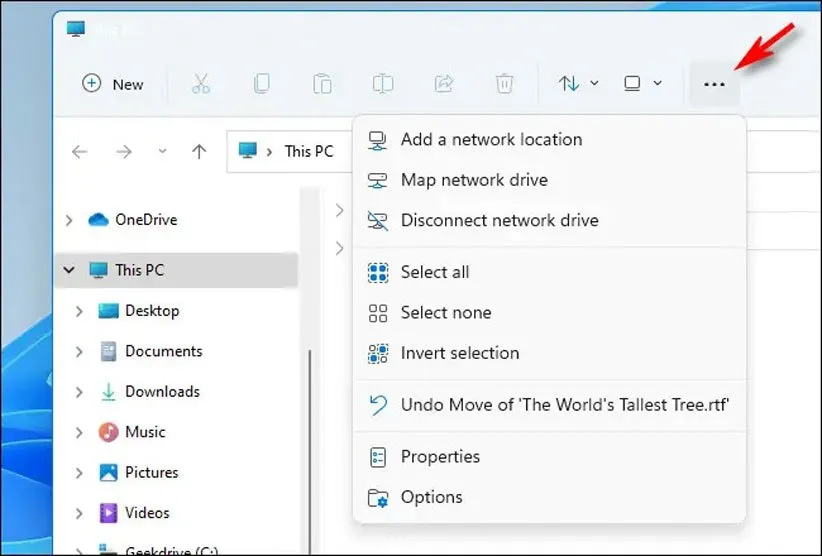Expand the OneDrive tree node
The width and height of the screenshot is (822, 556).
click(69, 220)
